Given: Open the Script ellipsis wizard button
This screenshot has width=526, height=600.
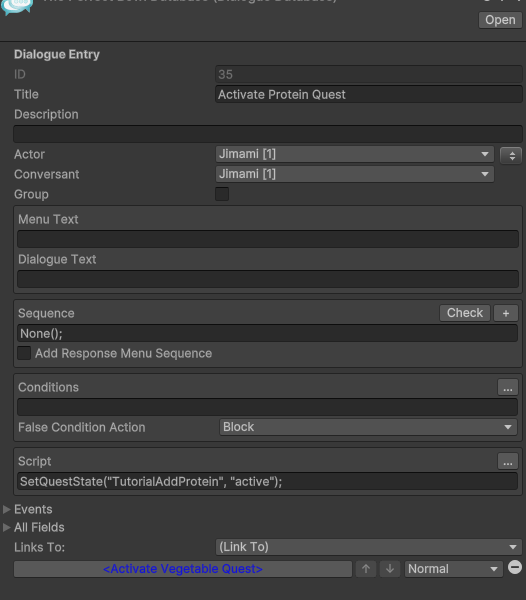Looking at the screenshot, I should pos(508,461).
